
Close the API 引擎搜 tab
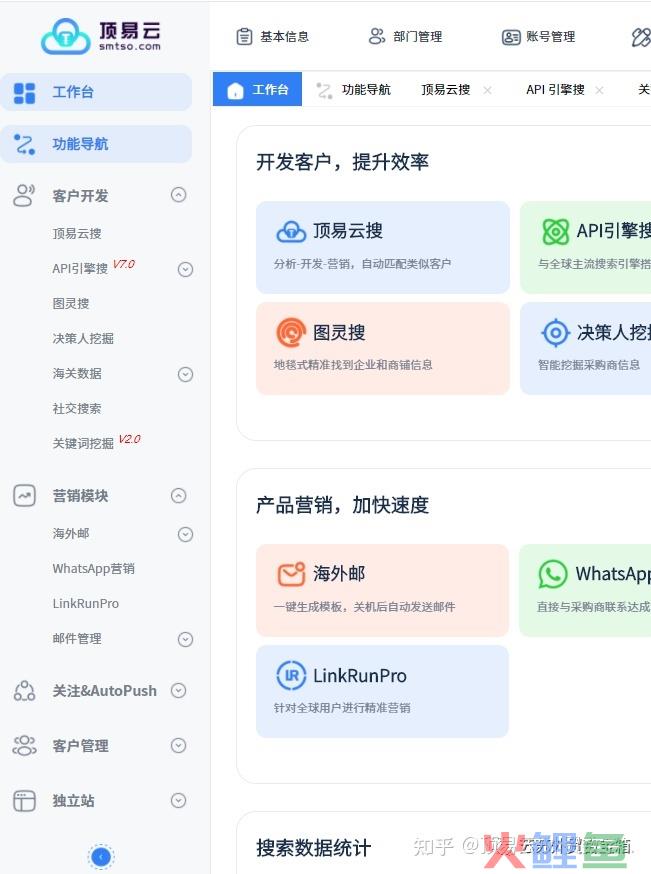[599, 90]
